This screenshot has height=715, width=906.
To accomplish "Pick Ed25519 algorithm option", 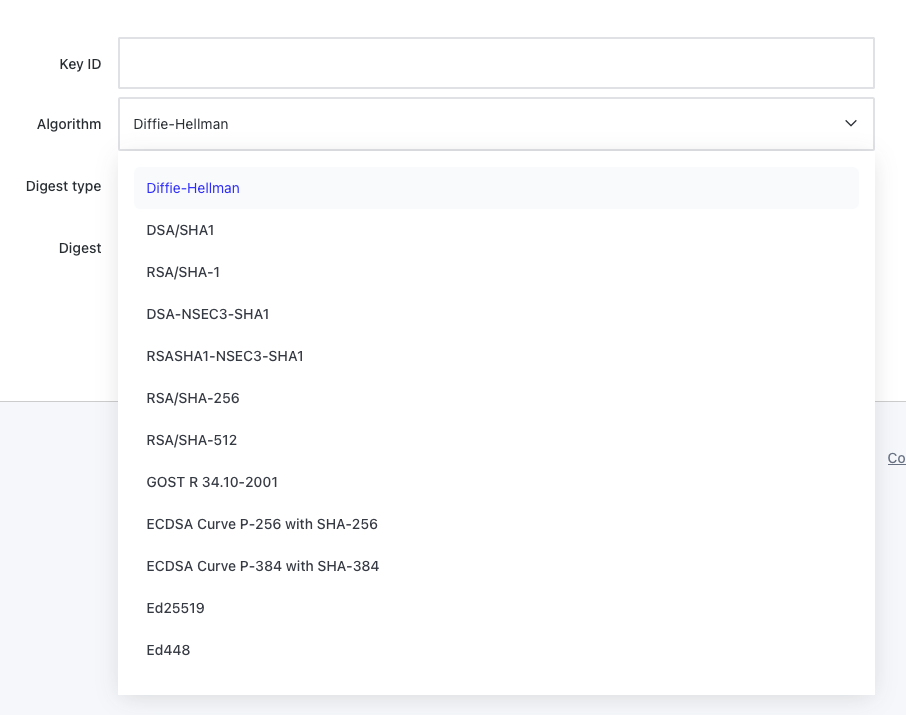I will (175, 607).
